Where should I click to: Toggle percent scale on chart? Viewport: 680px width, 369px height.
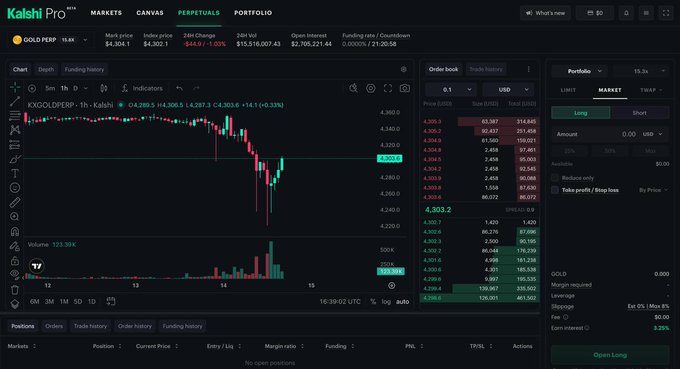tap(373, 302)
